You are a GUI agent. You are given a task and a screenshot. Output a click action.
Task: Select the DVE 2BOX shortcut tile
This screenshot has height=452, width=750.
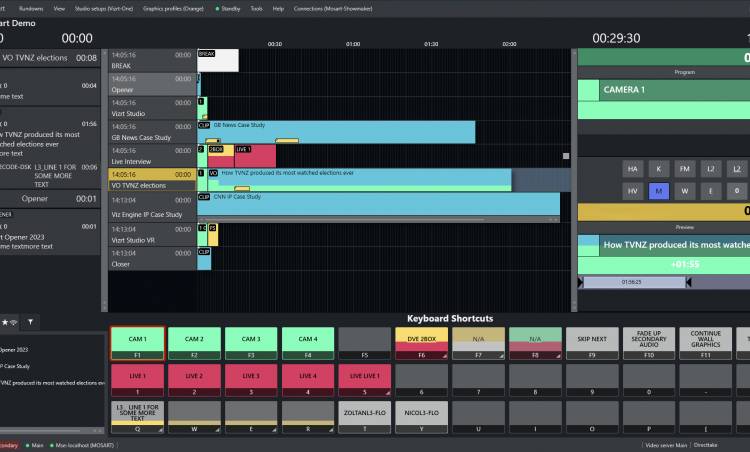pyautogui.click(x=421, y=342)
